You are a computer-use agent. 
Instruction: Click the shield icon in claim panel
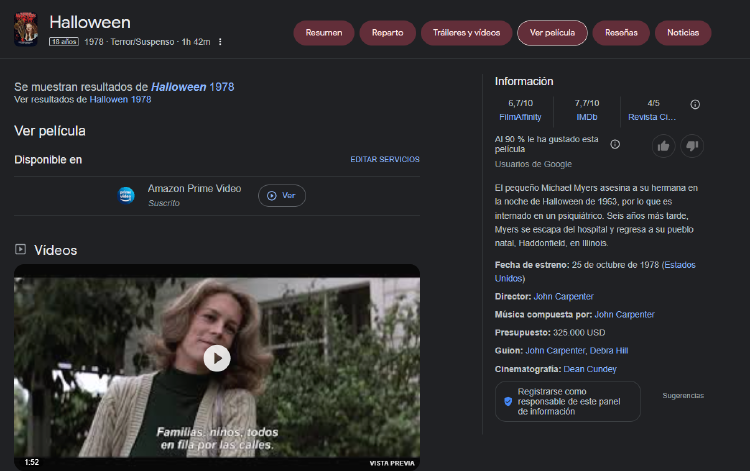[508, 401]
